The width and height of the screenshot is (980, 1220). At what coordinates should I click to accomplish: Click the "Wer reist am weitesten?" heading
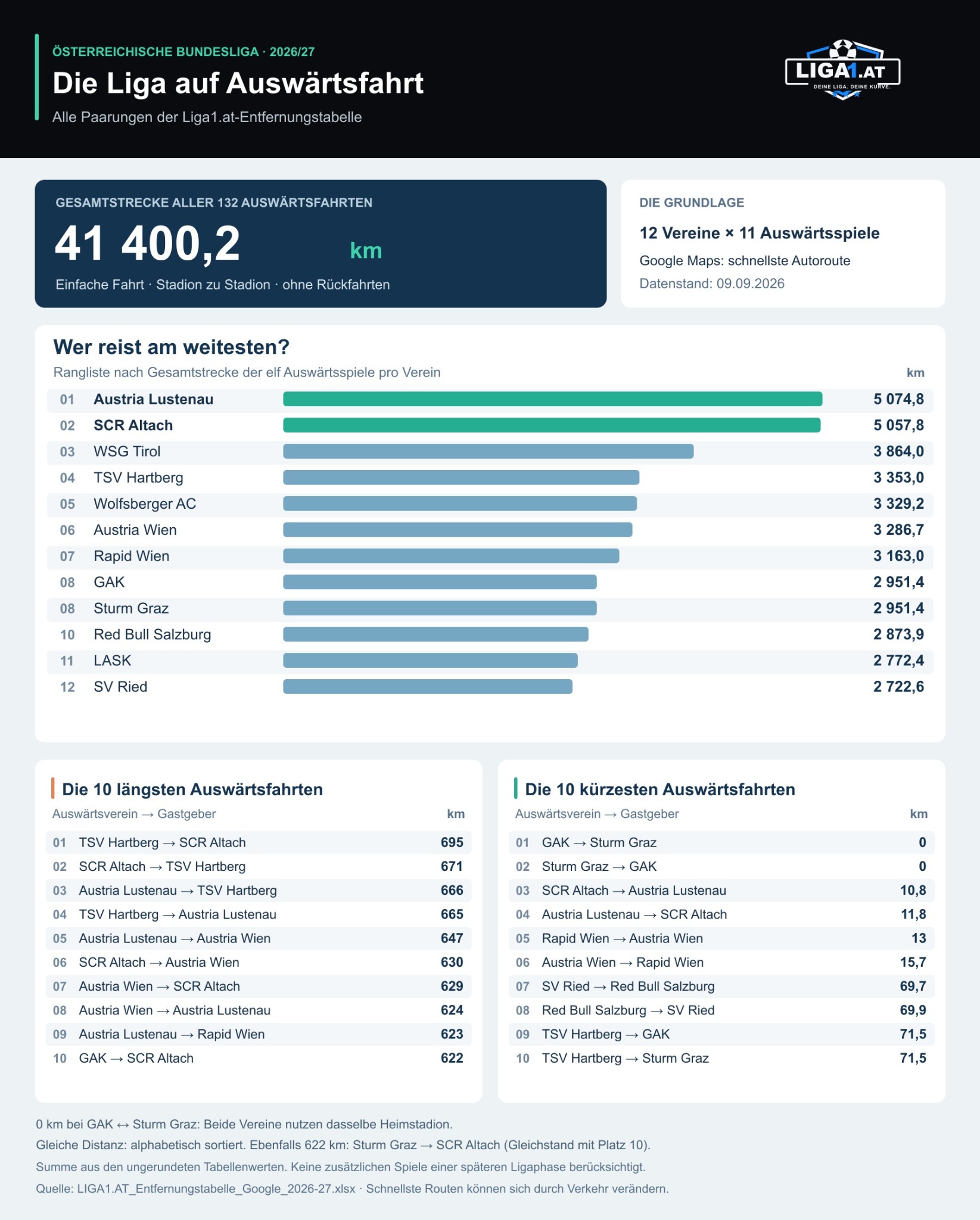tap(172, 347)
